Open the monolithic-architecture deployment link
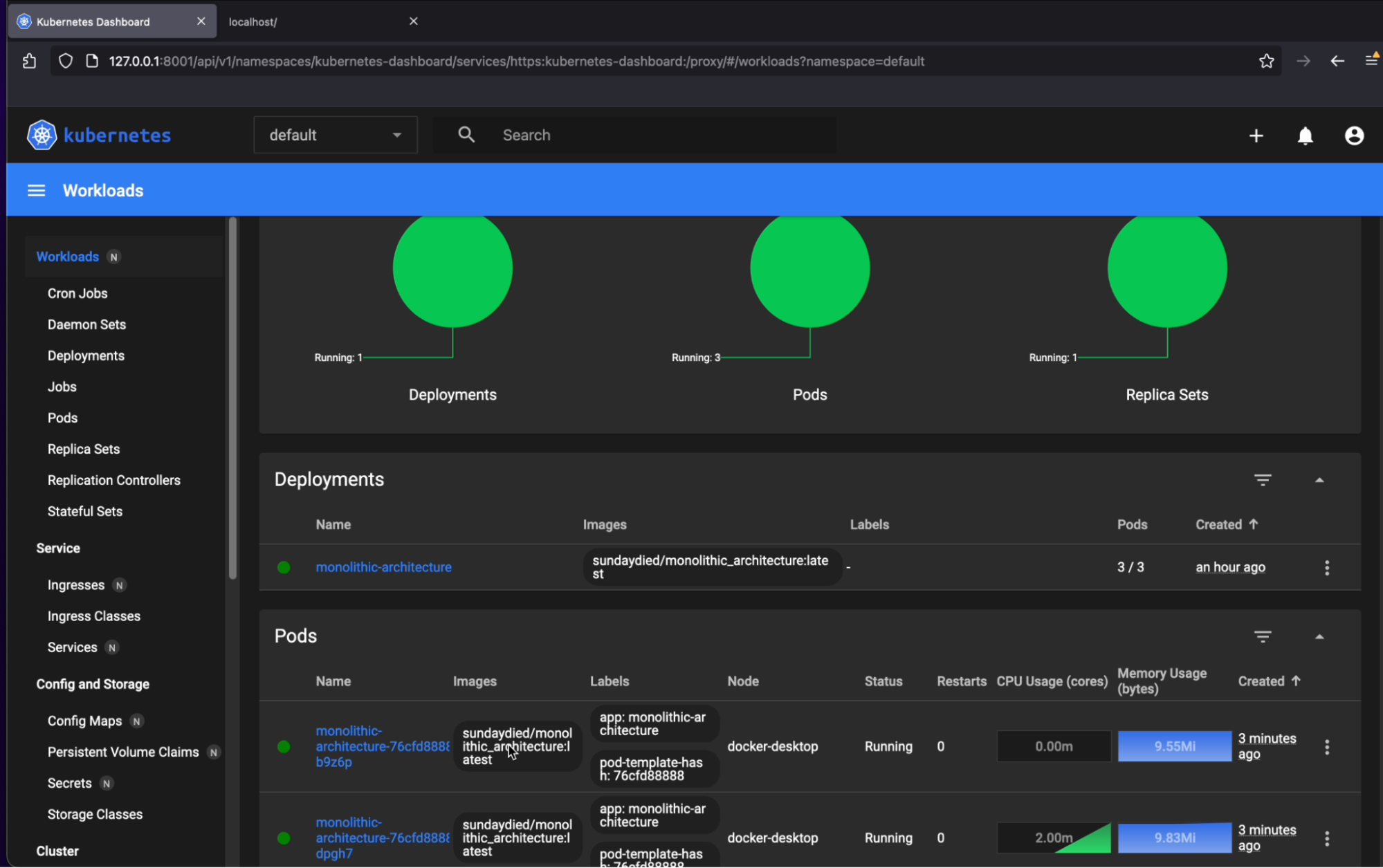 click(383, 567)
